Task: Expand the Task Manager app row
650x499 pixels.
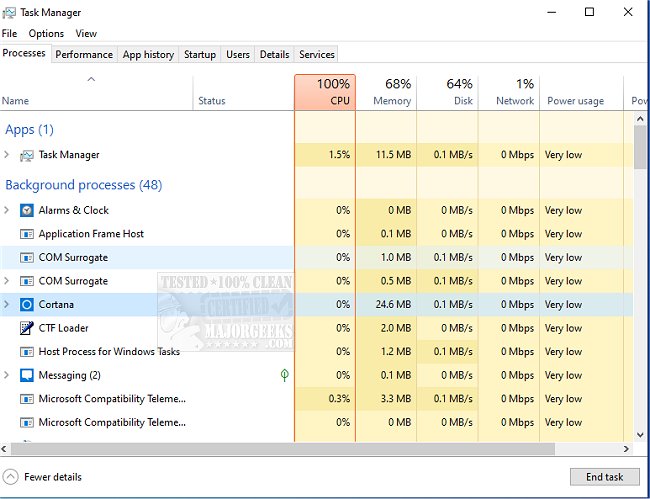Action: coord(6,155)
